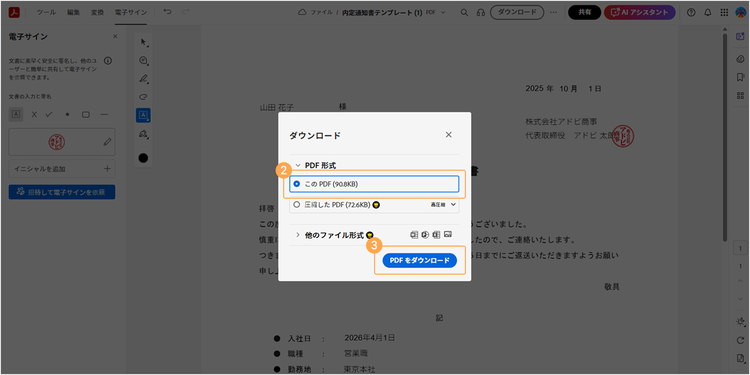This screenshot has height=375, width=750.
Task: Select the active text box tool in toolbar
Action: (143, 115)
